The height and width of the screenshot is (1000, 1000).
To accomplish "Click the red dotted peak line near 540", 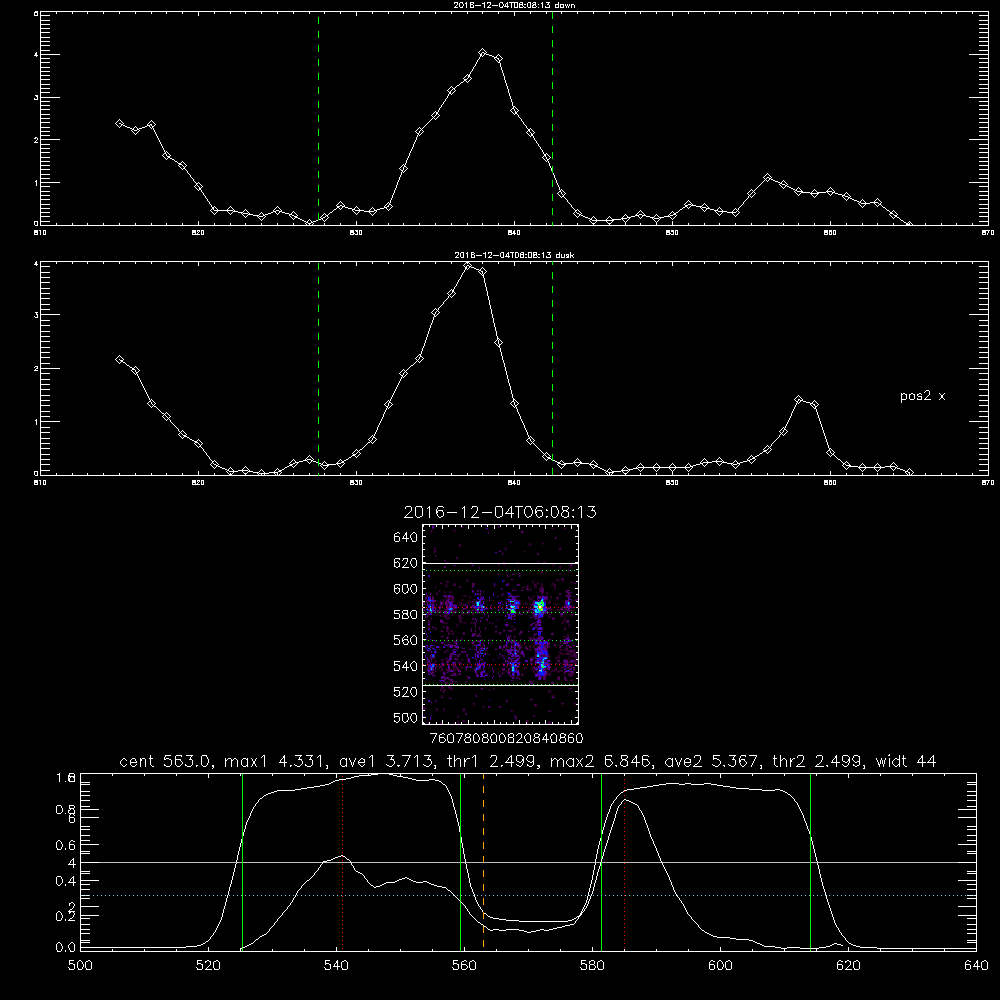I will 342,861.
